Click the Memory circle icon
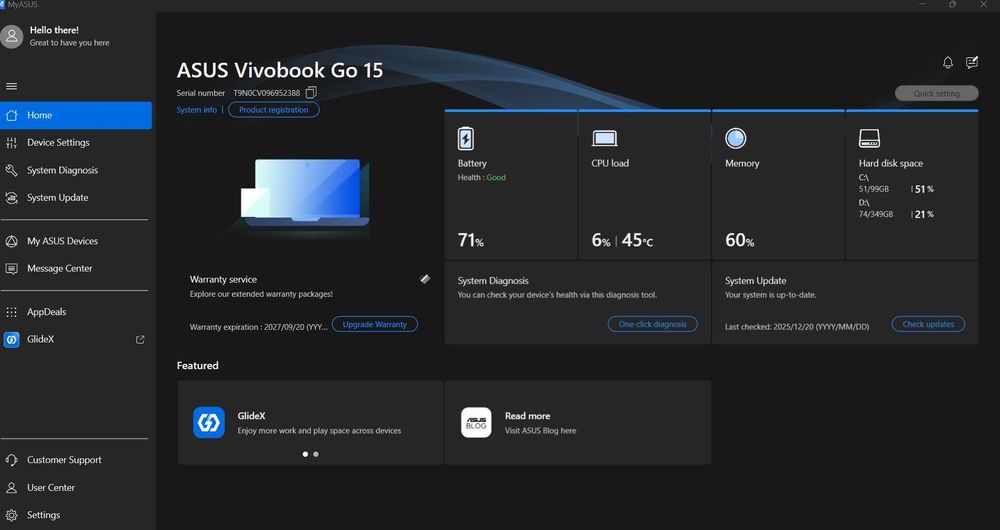The image size is (1000, 530). 735,138
